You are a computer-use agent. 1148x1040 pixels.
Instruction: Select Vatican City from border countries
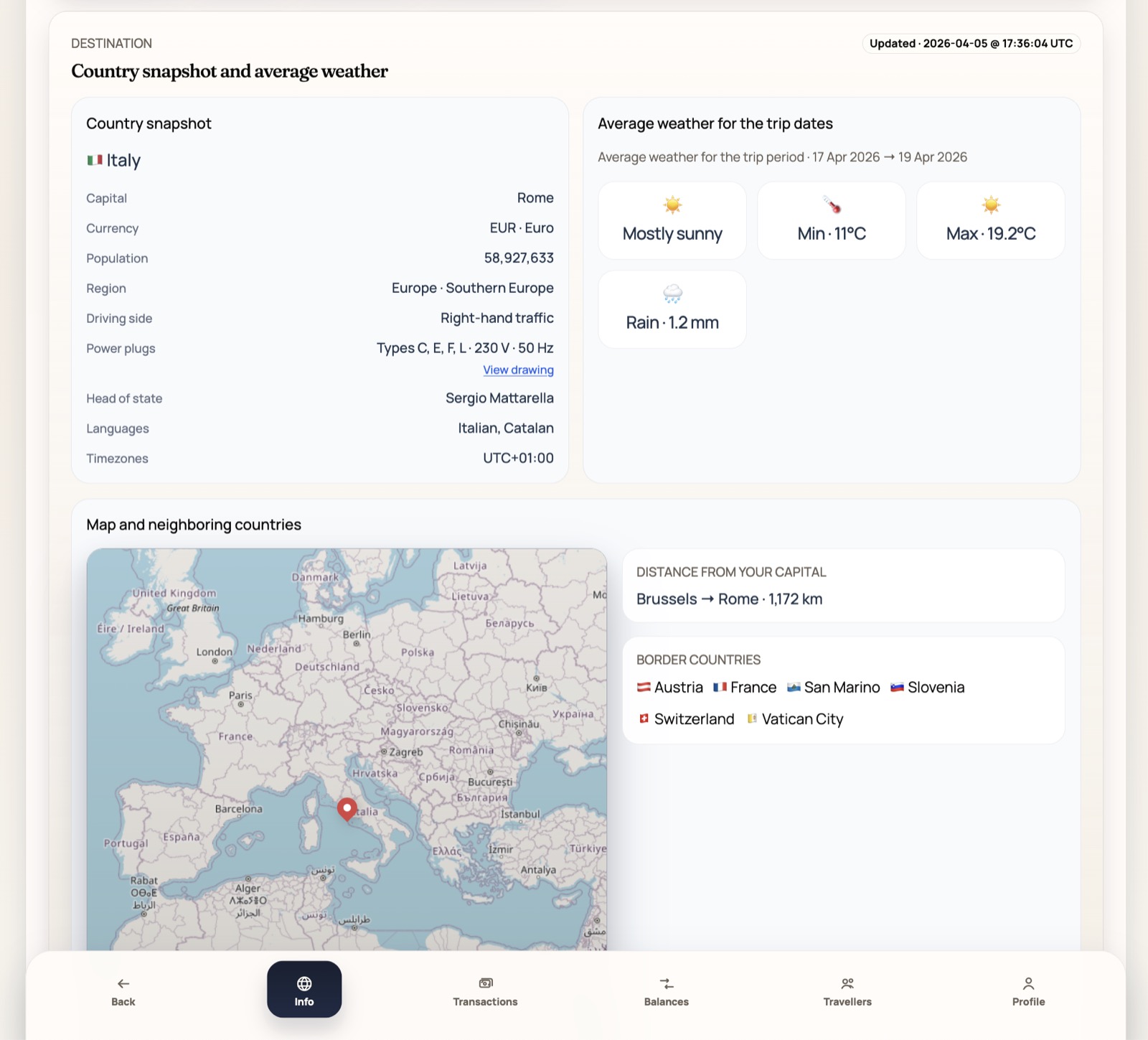tap(801, 718)
